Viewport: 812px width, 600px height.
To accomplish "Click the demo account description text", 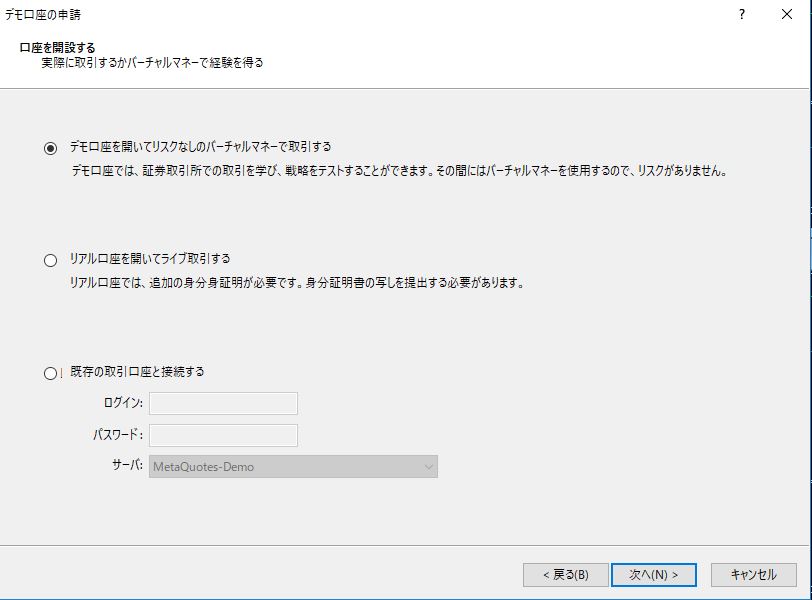I will click(x=399, y=171).
